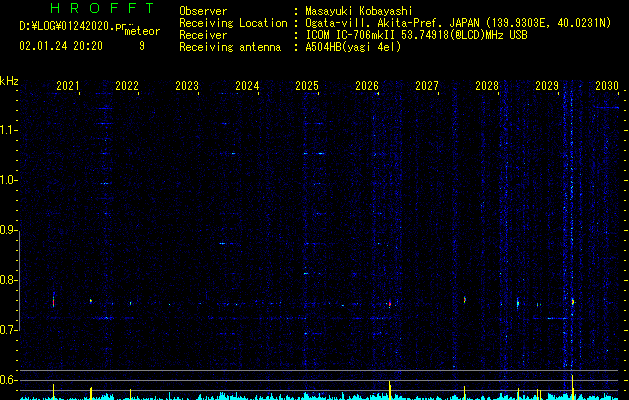Click the 2027 time axis marker
Viewport: 629px width, 400px height.
pos(427,86)
